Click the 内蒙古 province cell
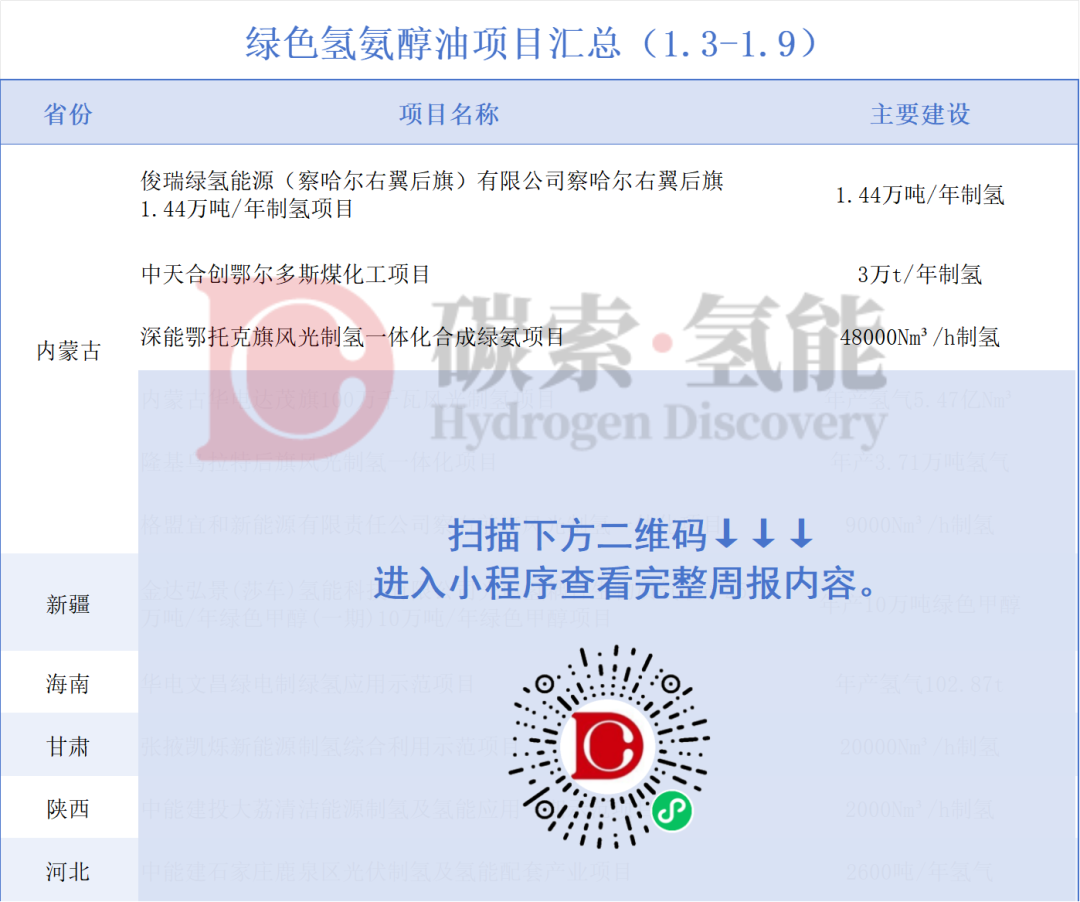Viewport: 1080px width, 902px height. [68, 351]
